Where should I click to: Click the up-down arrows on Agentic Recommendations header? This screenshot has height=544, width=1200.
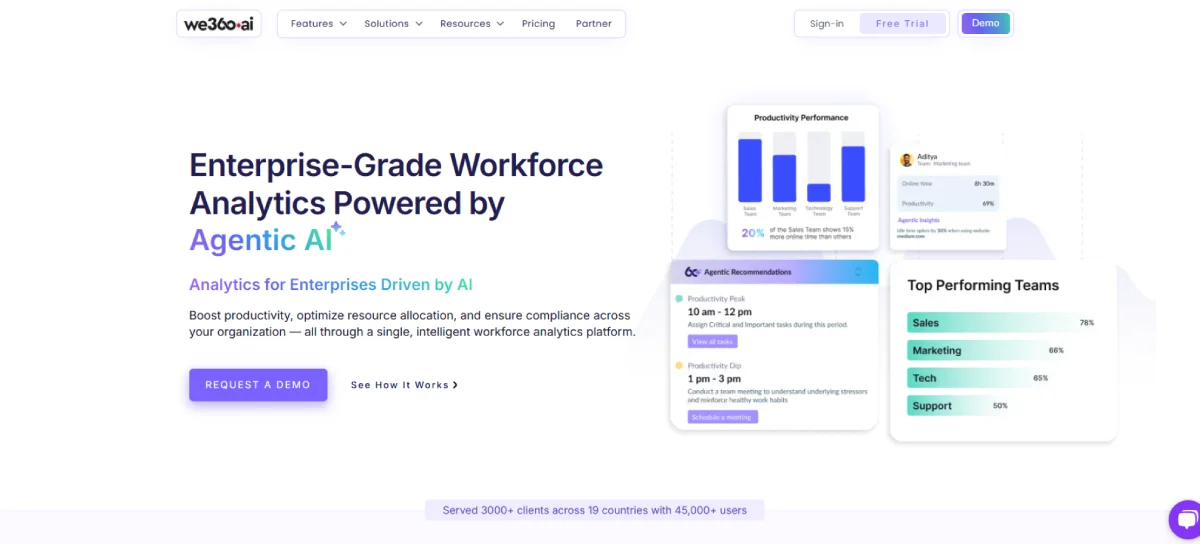coord(857,272)
